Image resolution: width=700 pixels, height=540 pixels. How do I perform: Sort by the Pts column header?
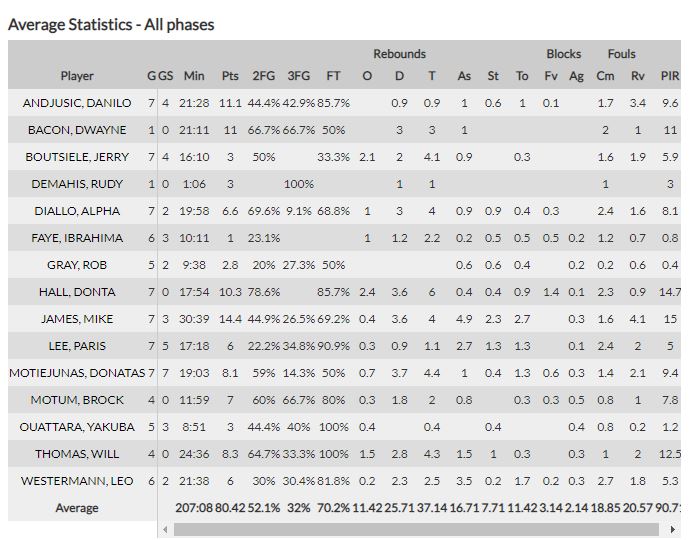click(x=230, y=76)
